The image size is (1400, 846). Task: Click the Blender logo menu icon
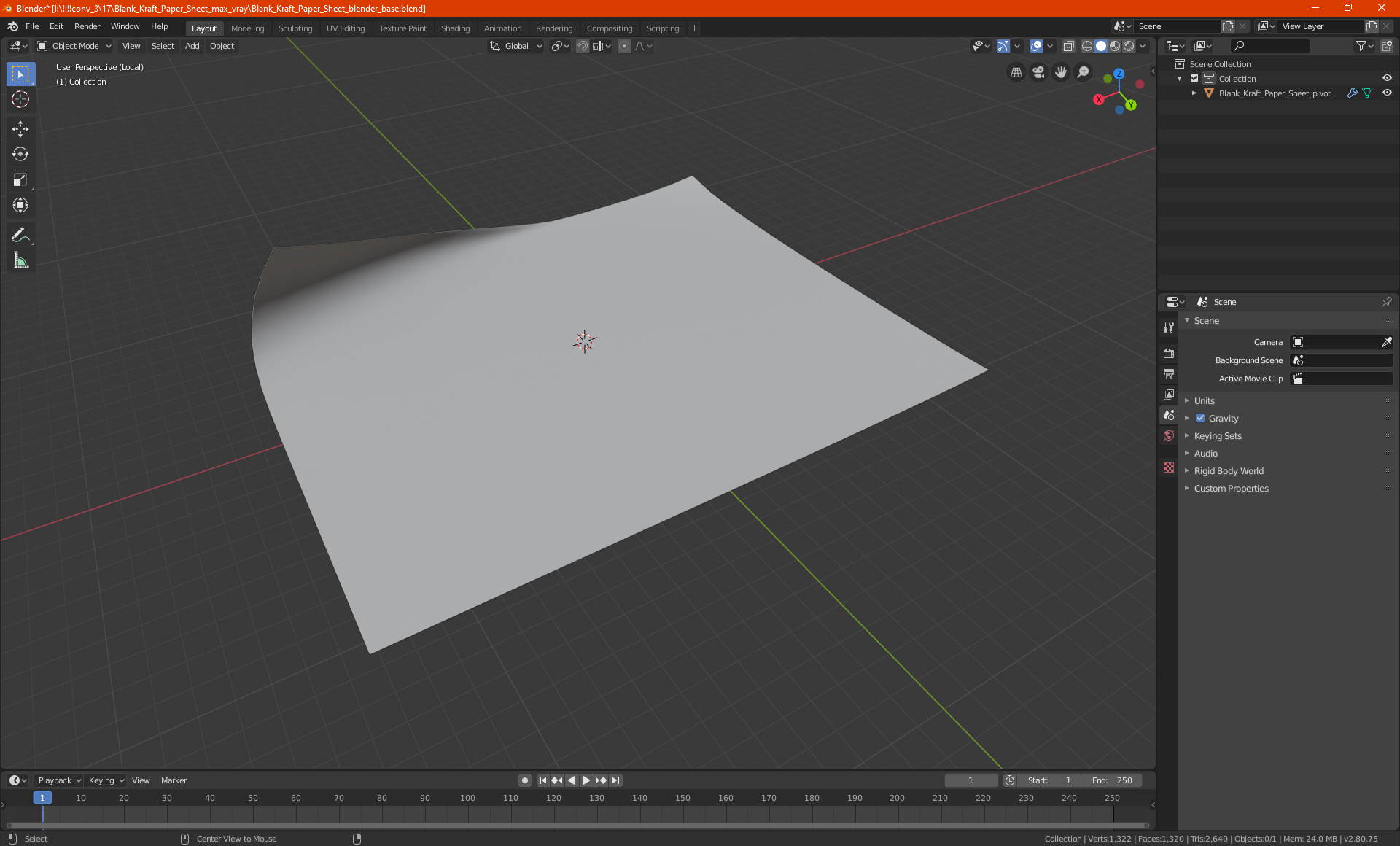pos(12,26)
